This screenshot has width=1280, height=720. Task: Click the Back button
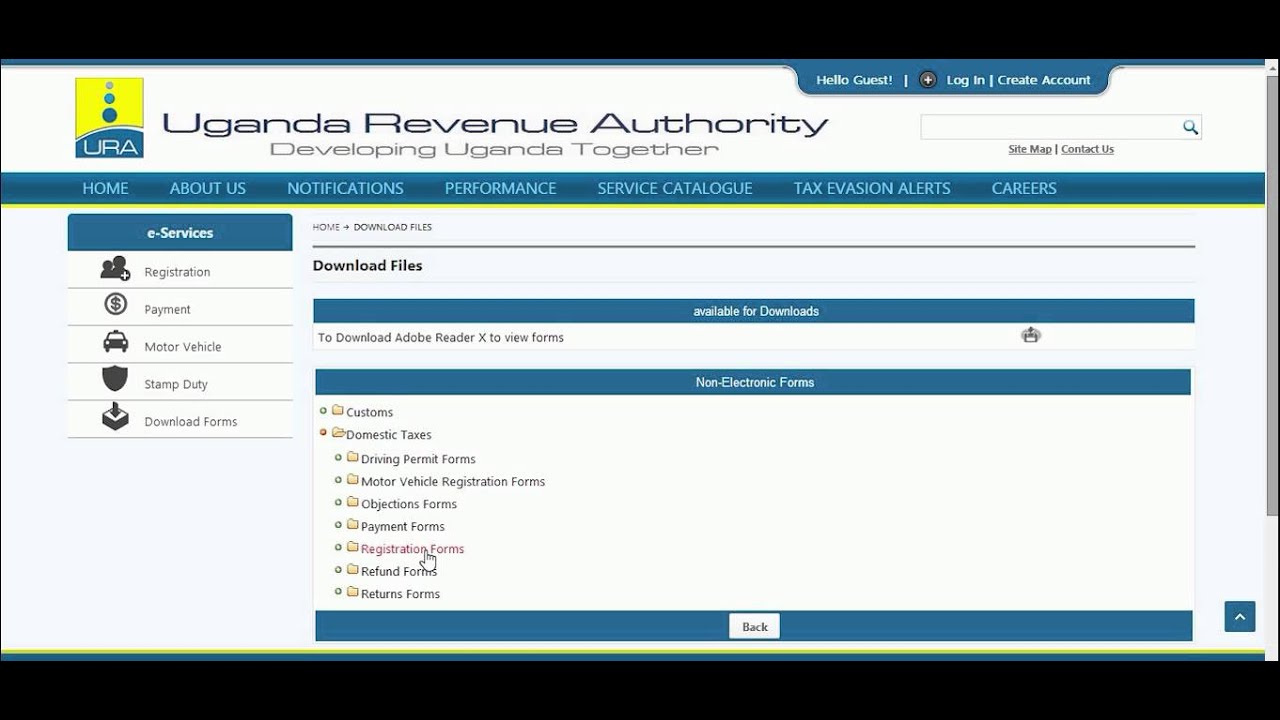[x=755, y=627]
